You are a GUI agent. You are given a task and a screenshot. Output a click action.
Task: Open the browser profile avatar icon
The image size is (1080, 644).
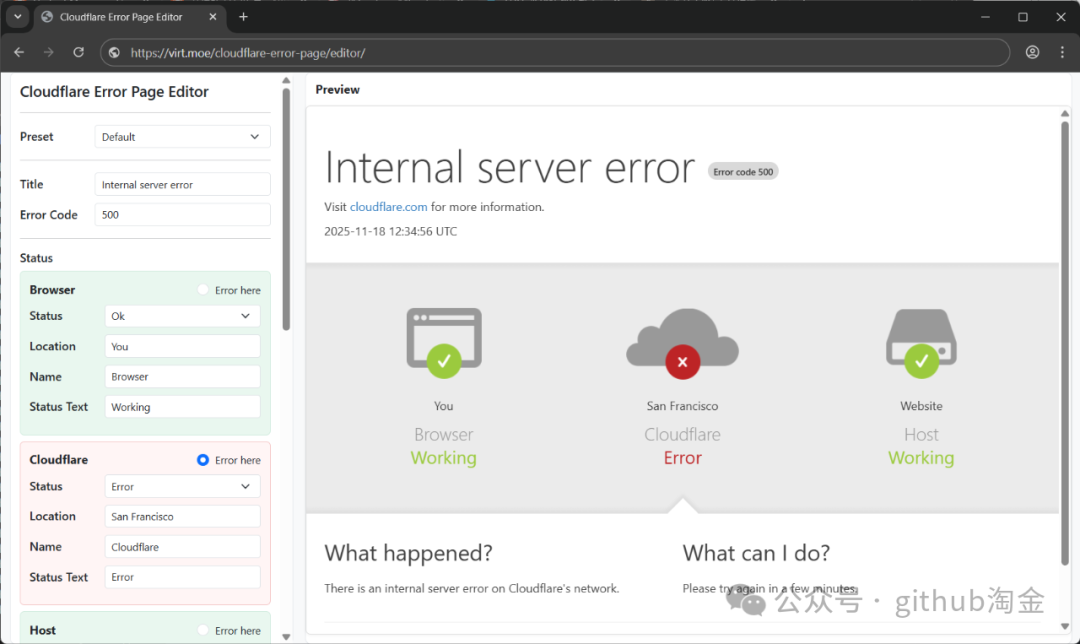[x=1032, y=52]
